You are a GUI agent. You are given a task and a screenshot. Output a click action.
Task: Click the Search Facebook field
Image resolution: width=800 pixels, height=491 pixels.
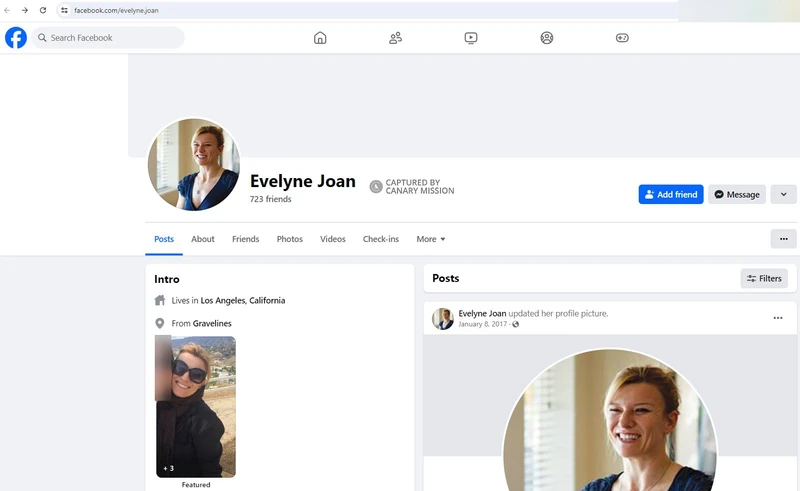pos(108,38)
